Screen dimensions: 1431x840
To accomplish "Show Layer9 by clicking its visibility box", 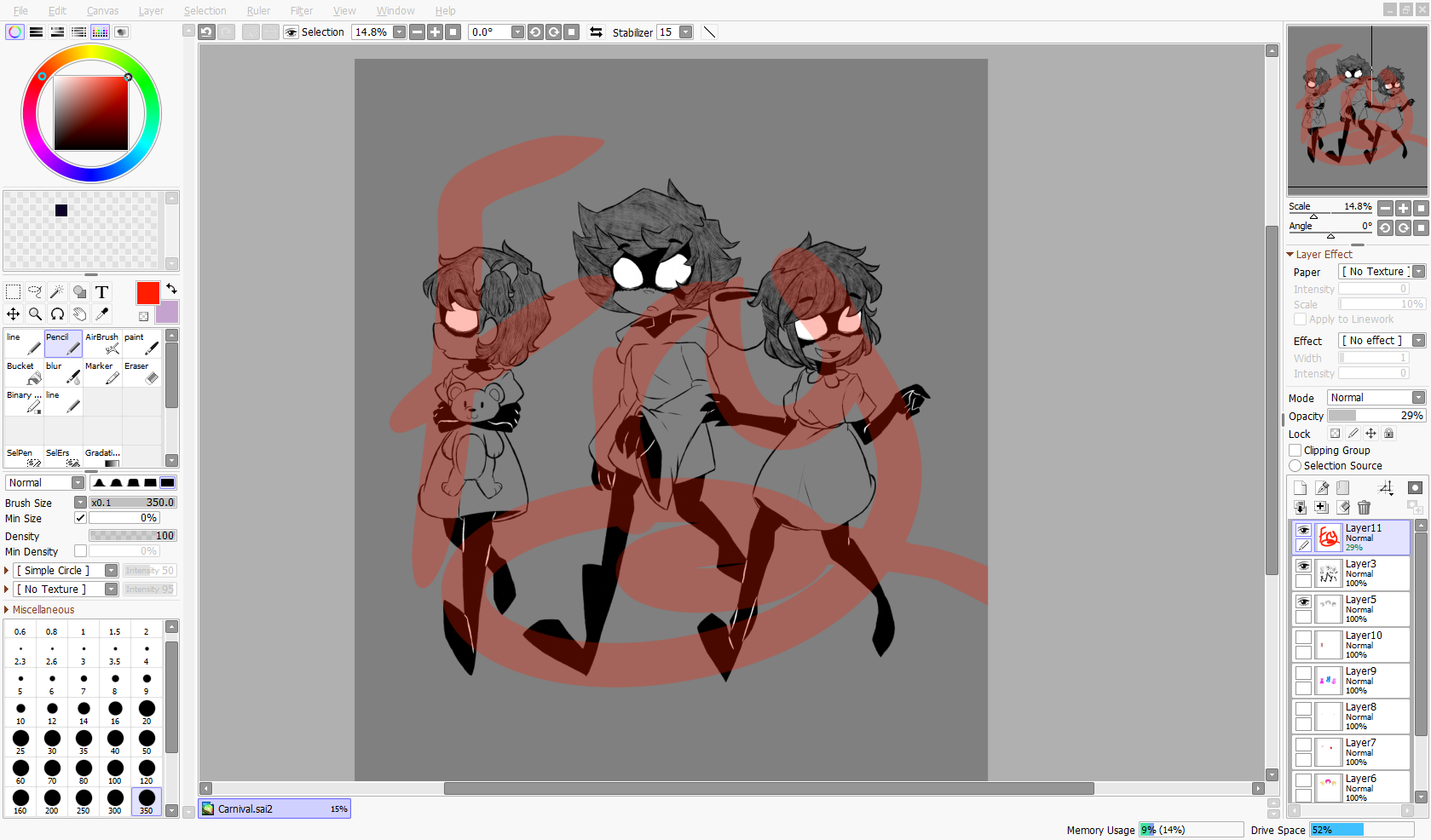I will [x=1303, y=673].
